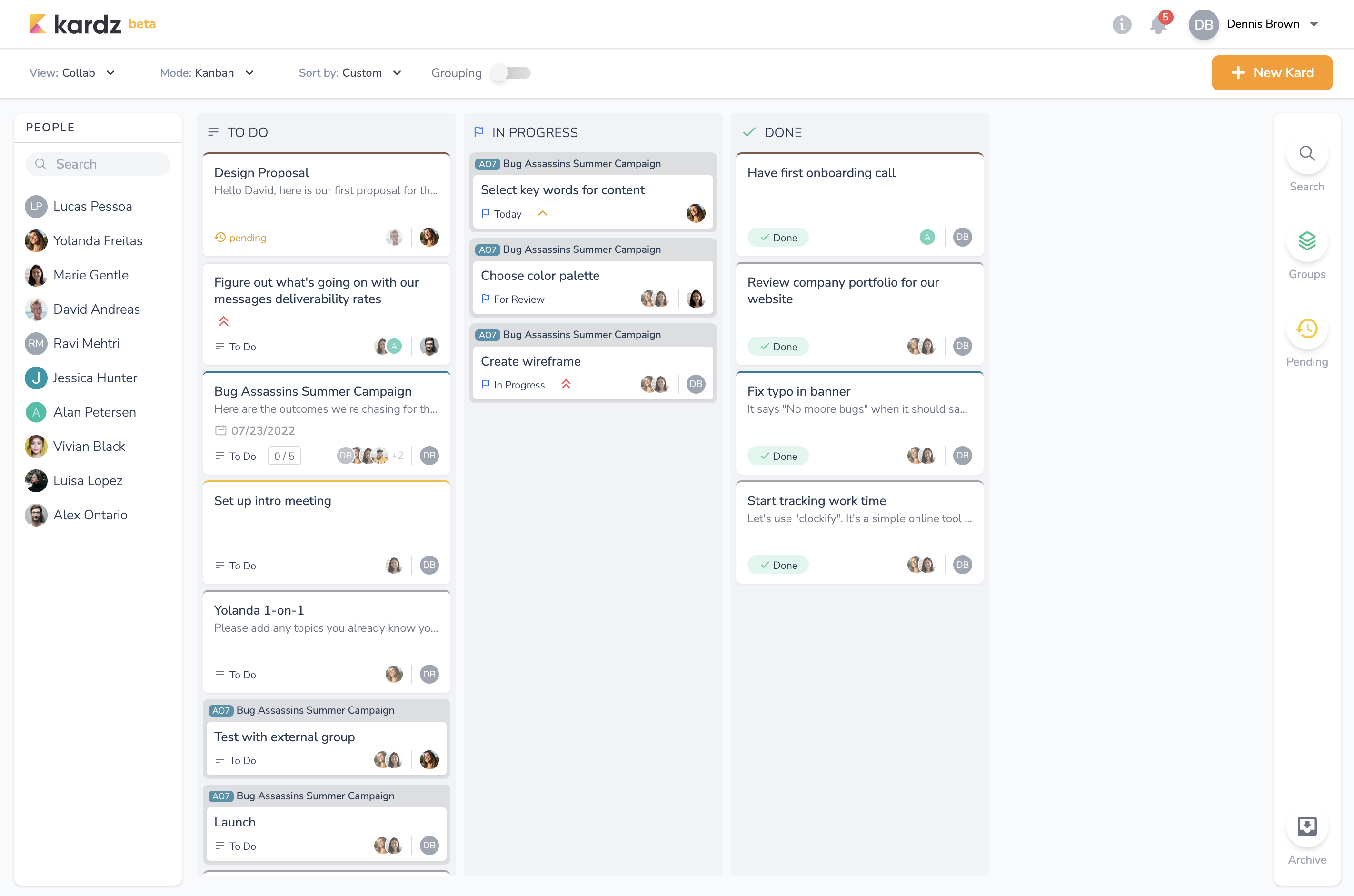The height and width of the screenshot is (896, 1354).
Task: Select Luisa Lopez in People list
Action: click(x=74, y=480)
